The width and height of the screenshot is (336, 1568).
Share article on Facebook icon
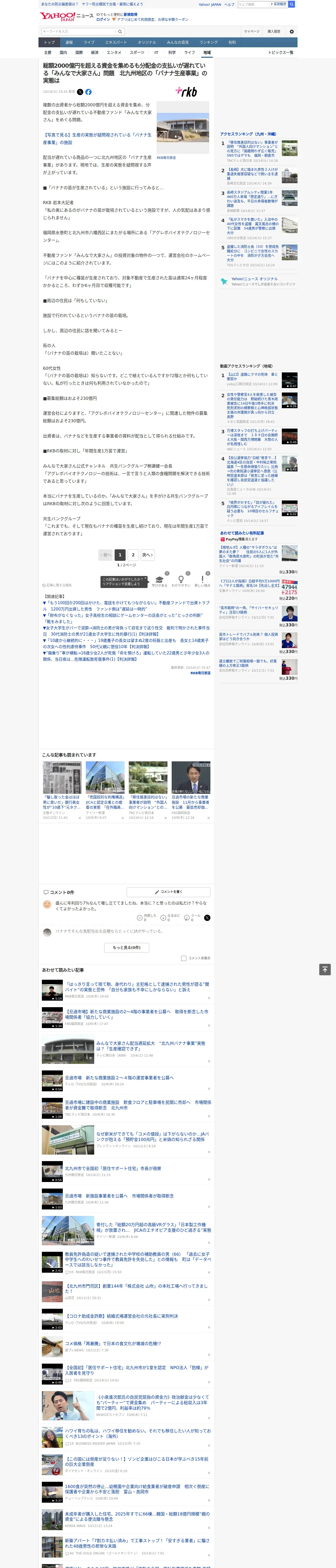88,92
